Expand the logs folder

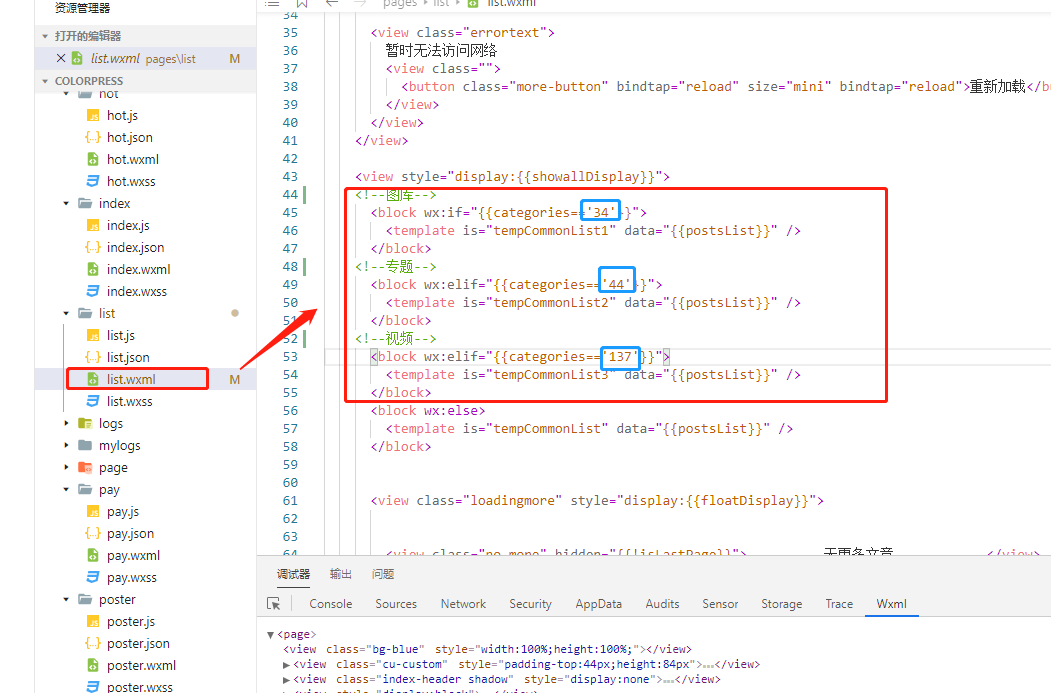pyautogui.click(x=66, y=424)
